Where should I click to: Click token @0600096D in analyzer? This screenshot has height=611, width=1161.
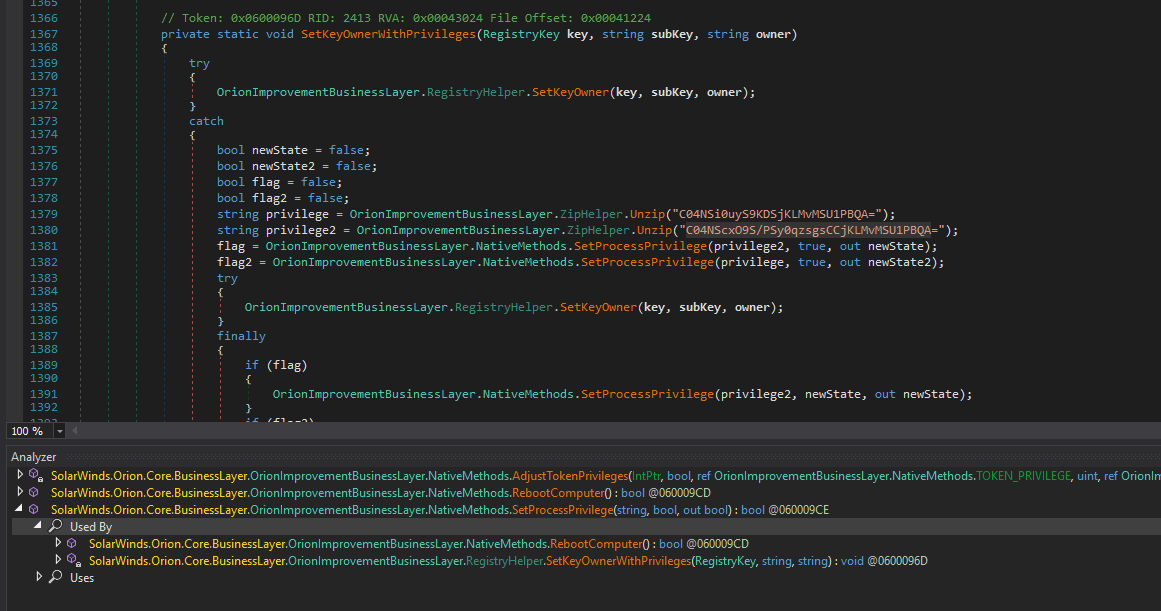pos(897,561)
